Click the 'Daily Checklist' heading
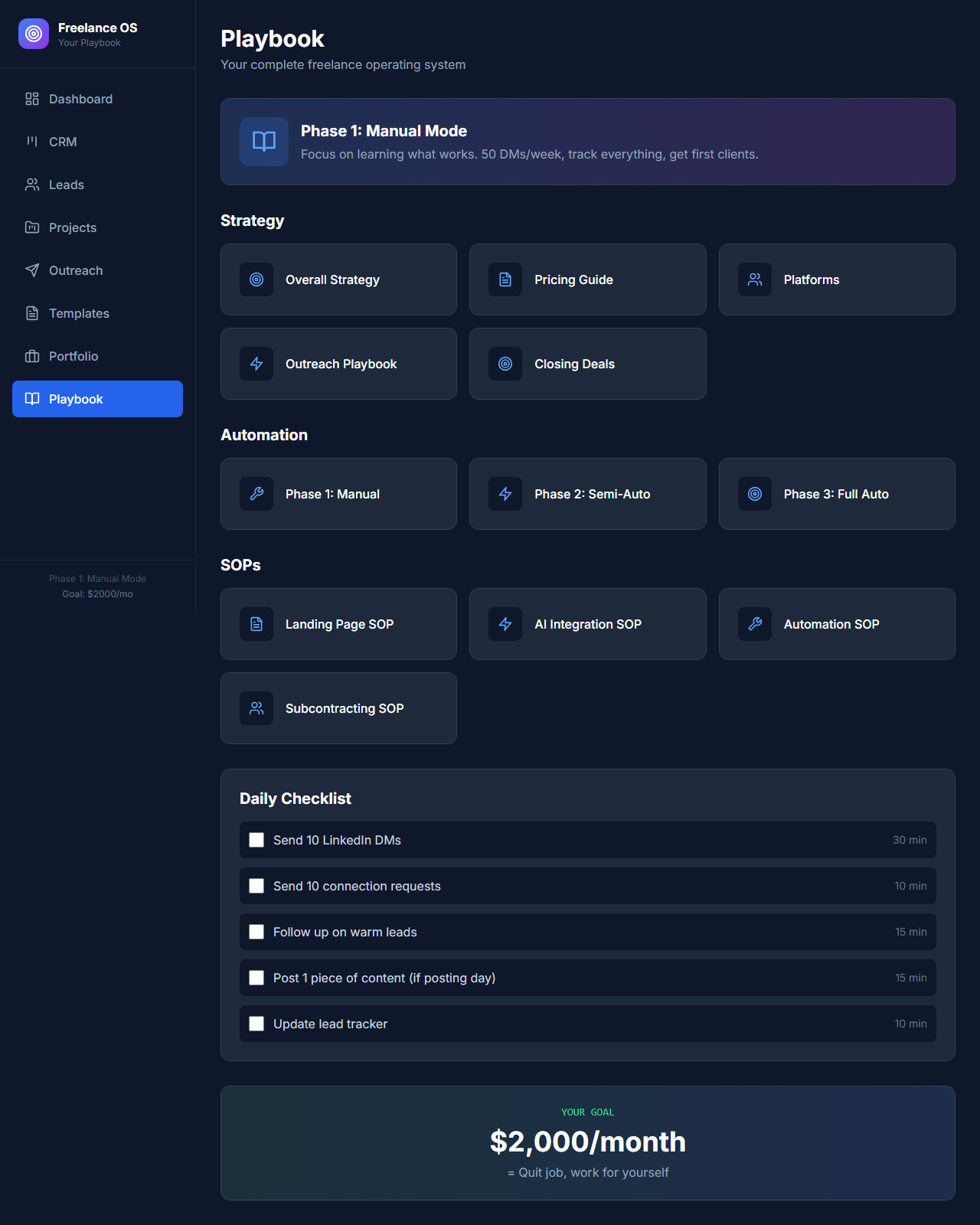980x1225 pixels. [x=296, y=799]
